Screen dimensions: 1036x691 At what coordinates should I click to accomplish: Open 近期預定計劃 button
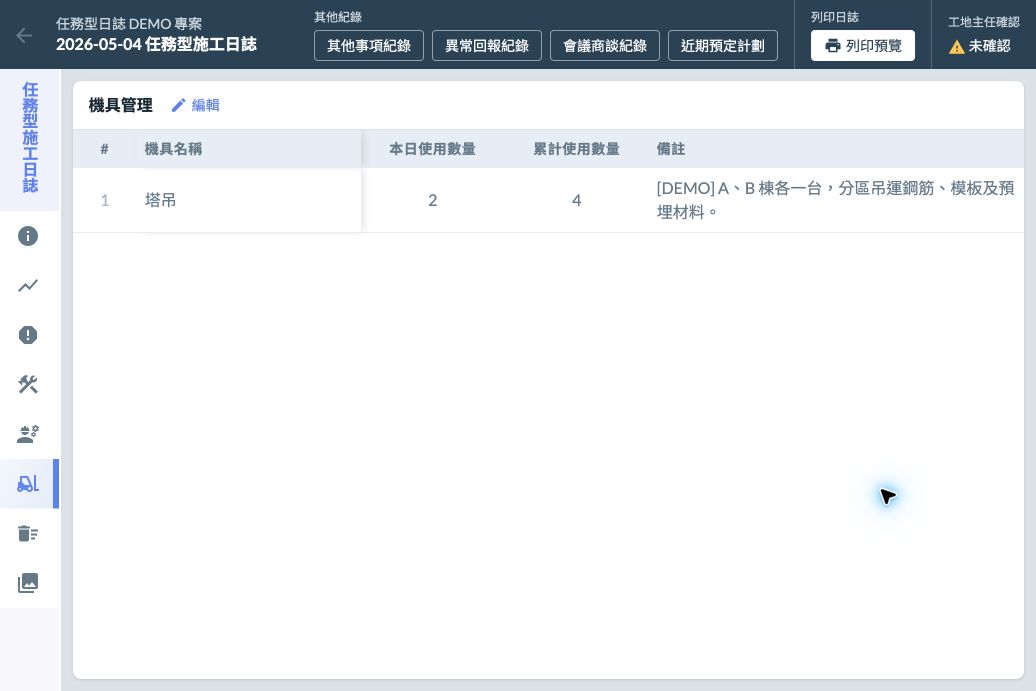[x=723, y=46]
